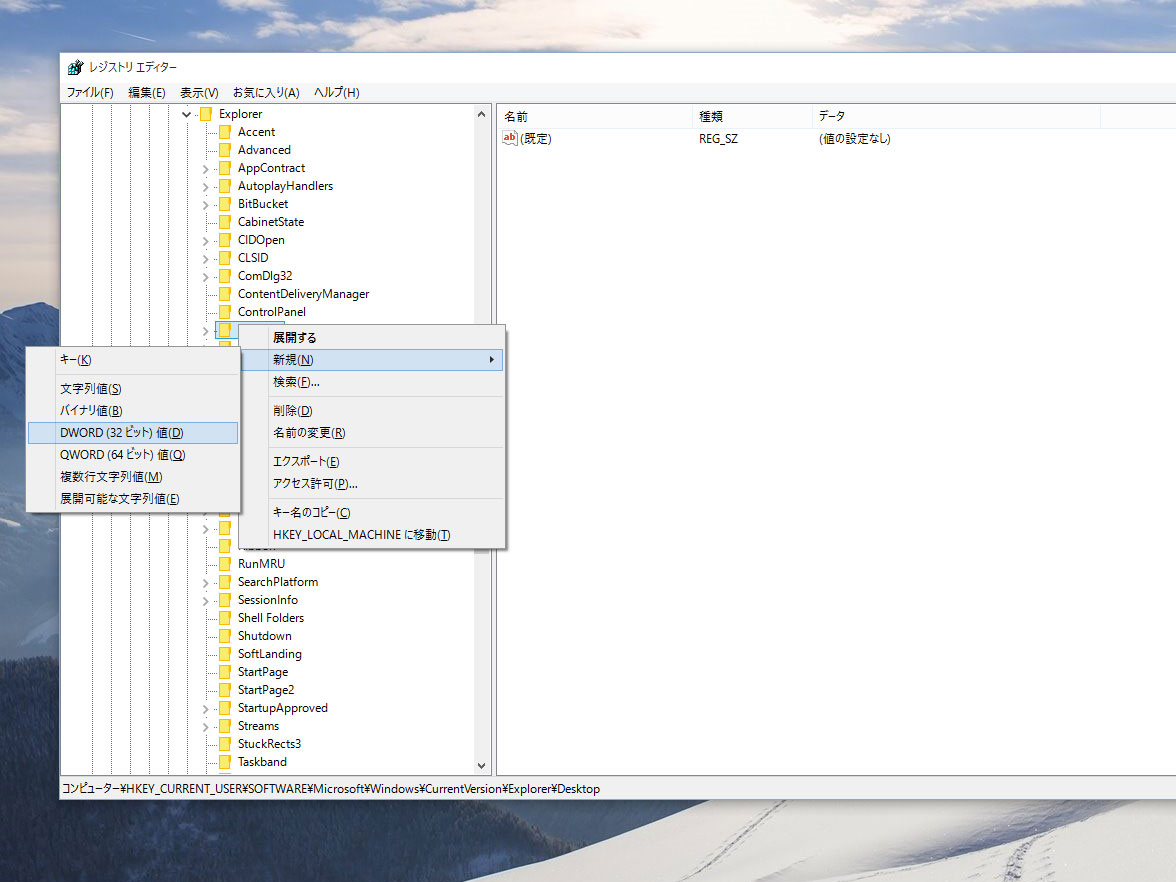The image size is (1176, 882).
Task: Click the Registry Editor title bar icon
Action: (75, 67)
